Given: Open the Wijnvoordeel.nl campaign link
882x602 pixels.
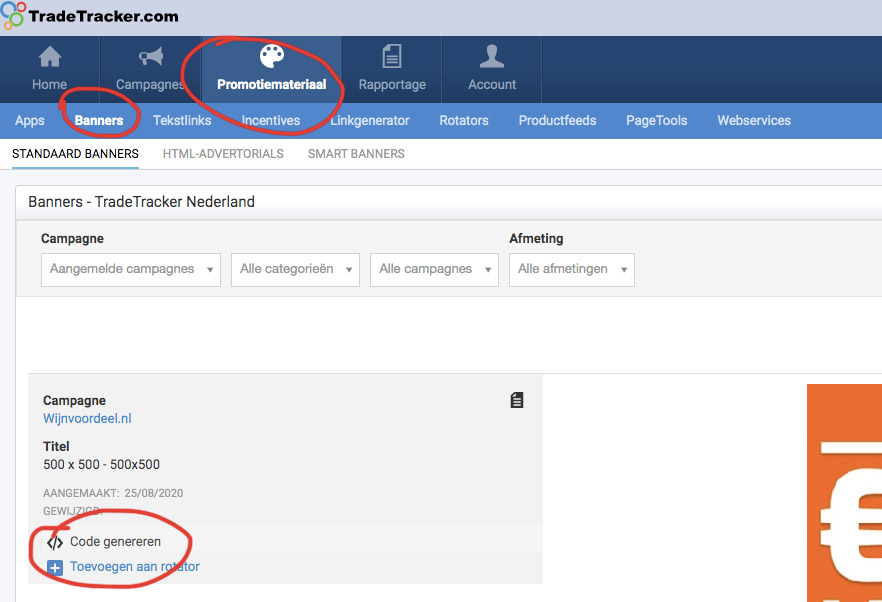Looking at the screenshot, I should coord(87,418).
